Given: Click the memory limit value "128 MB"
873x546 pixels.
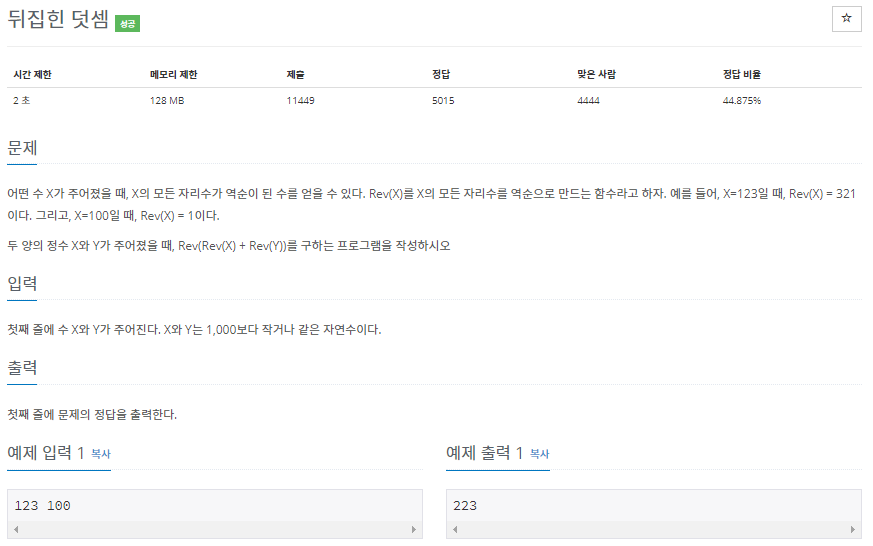Looking at the screenshot, I should [167, 101].
